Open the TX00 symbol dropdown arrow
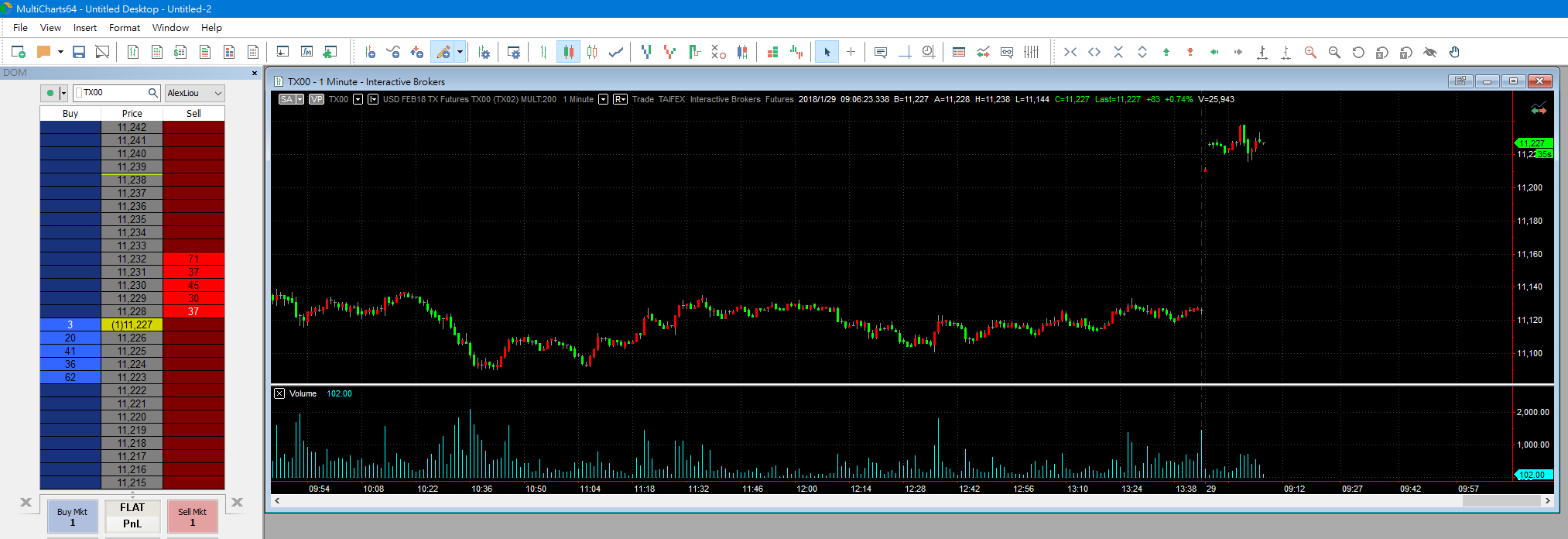The height and width of the screenshot is (539, 1568). coord(358,99)
